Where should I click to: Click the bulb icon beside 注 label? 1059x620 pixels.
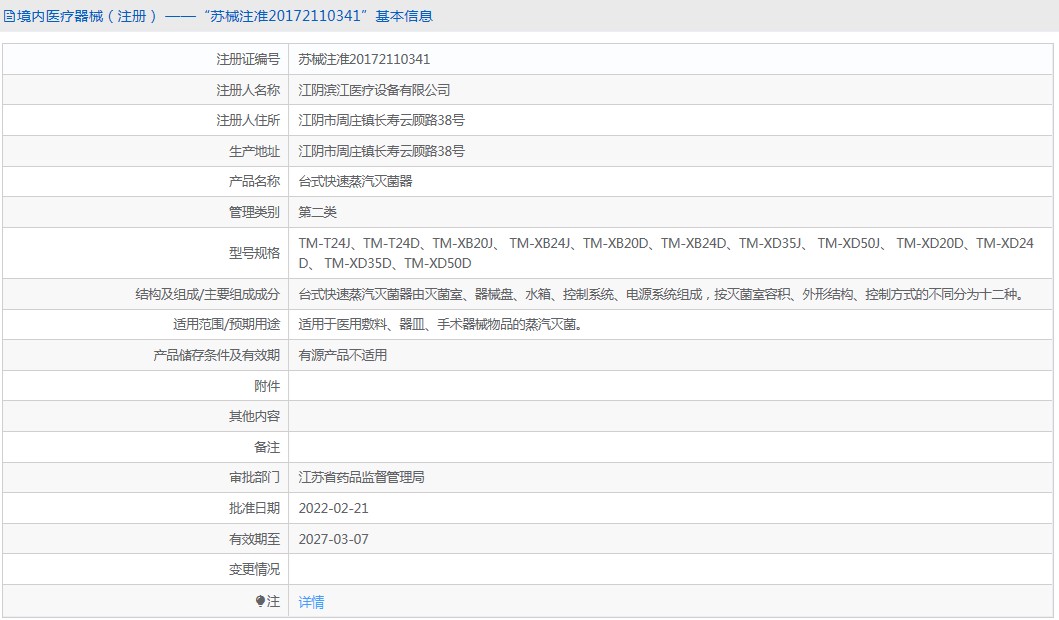260,600
